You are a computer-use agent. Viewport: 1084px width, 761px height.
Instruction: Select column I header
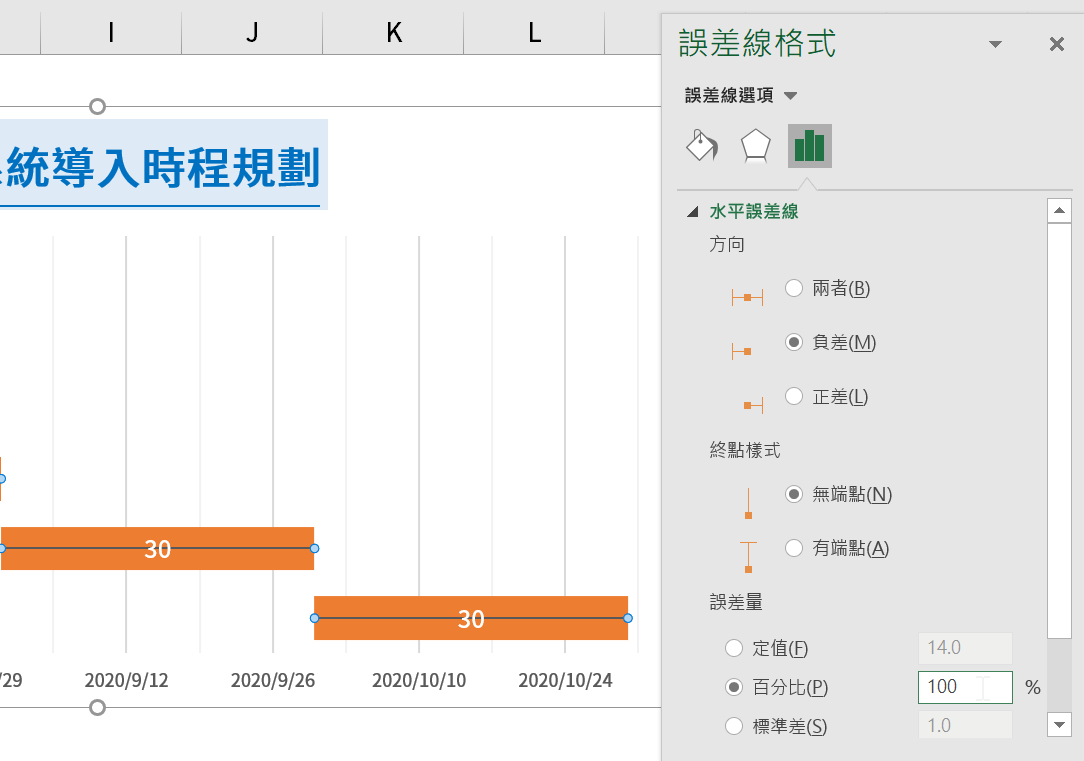point(111,32)
